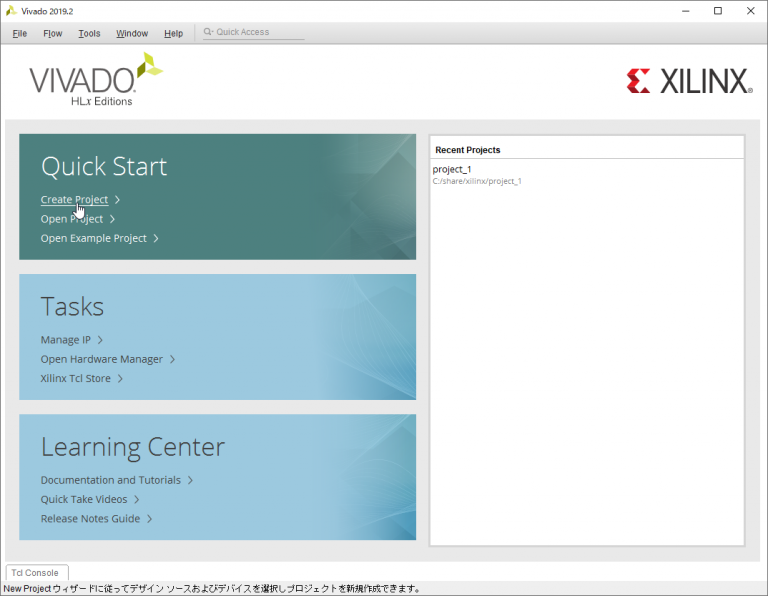Open the Help menu
768x596 pixels.
tap(173, 33)
